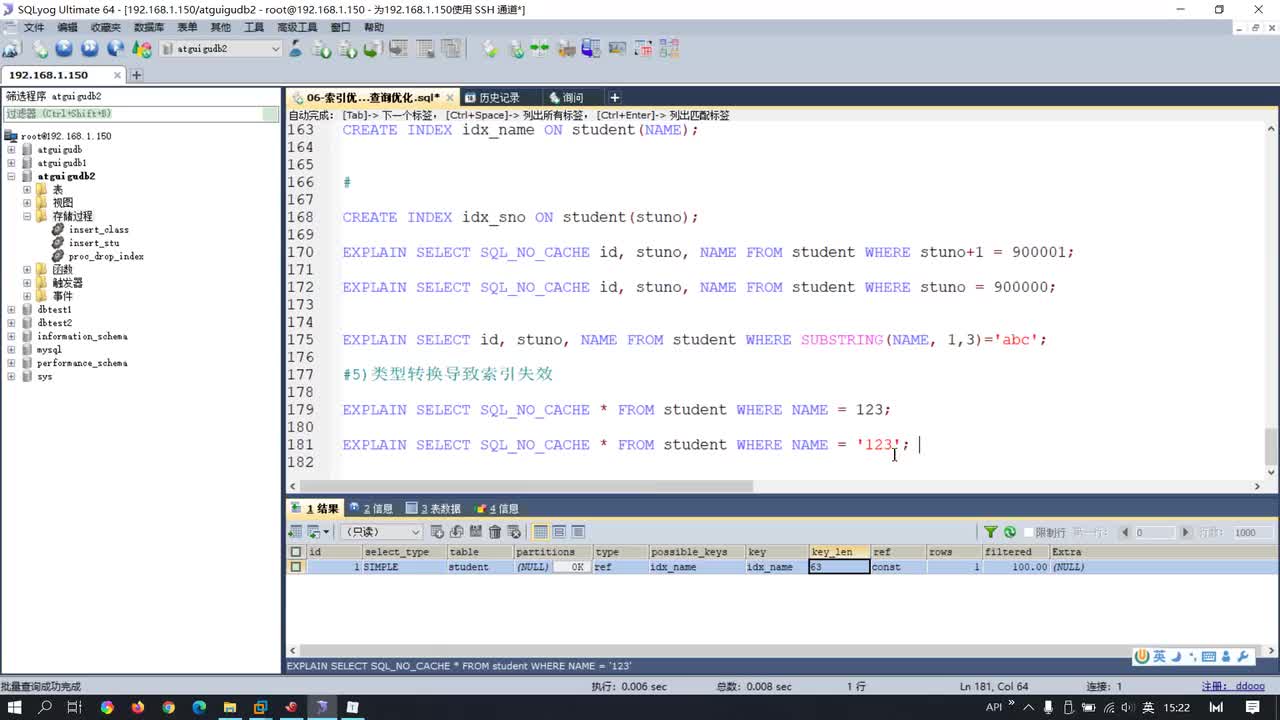Viewport: 1280px width, 720px height.
Task: Switch to the 历史记录 history tab
Action: click(498, 98)
